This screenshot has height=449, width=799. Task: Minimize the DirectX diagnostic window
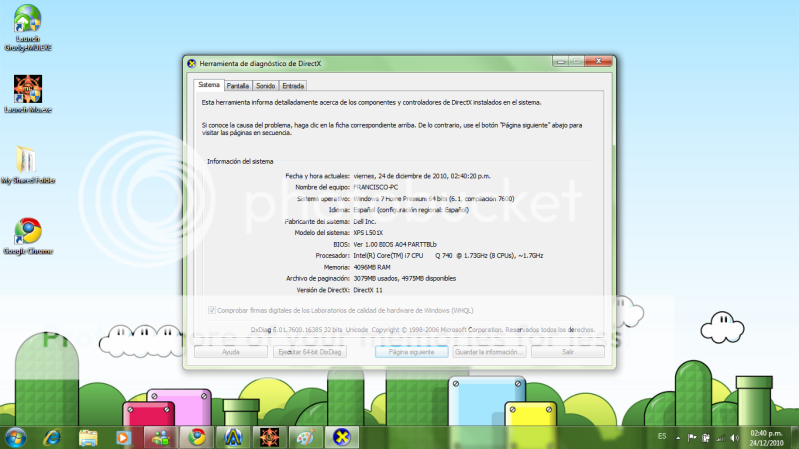(x=561, y=62)
